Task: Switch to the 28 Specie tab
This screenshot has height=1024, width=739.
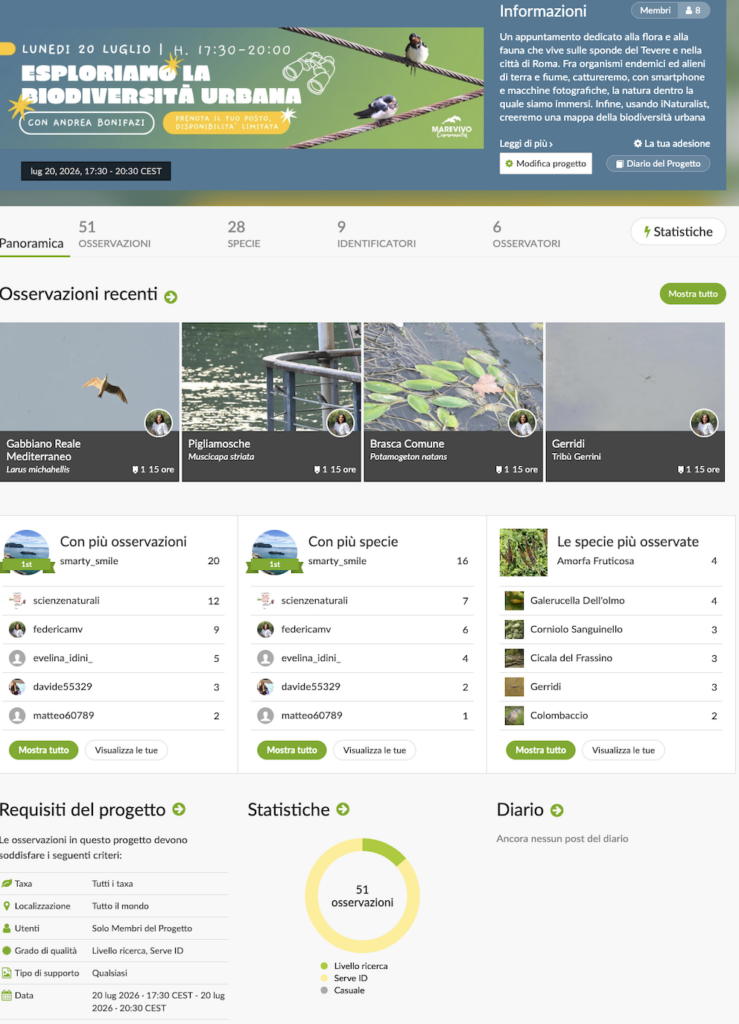Action: pos(244,234)
